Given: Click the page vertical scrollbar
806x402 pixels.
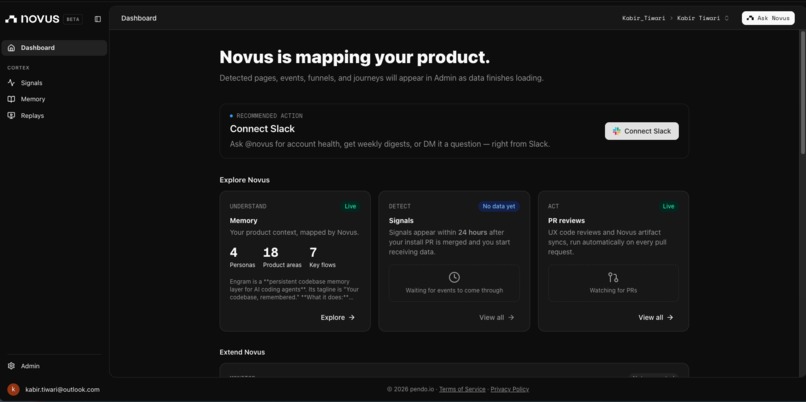Looking at the screenshot, I should pos(802,93).
